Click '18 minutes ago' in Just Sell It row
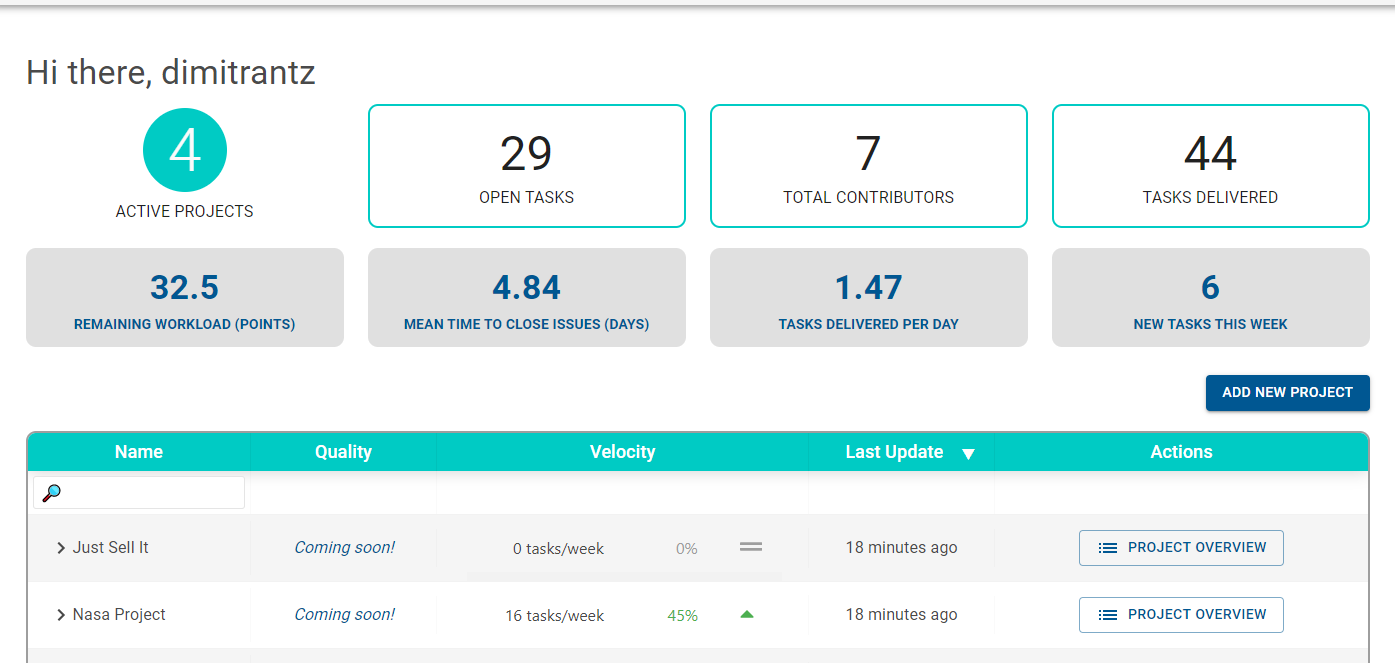The image size is (1395, 663). (x=902, y=548)
